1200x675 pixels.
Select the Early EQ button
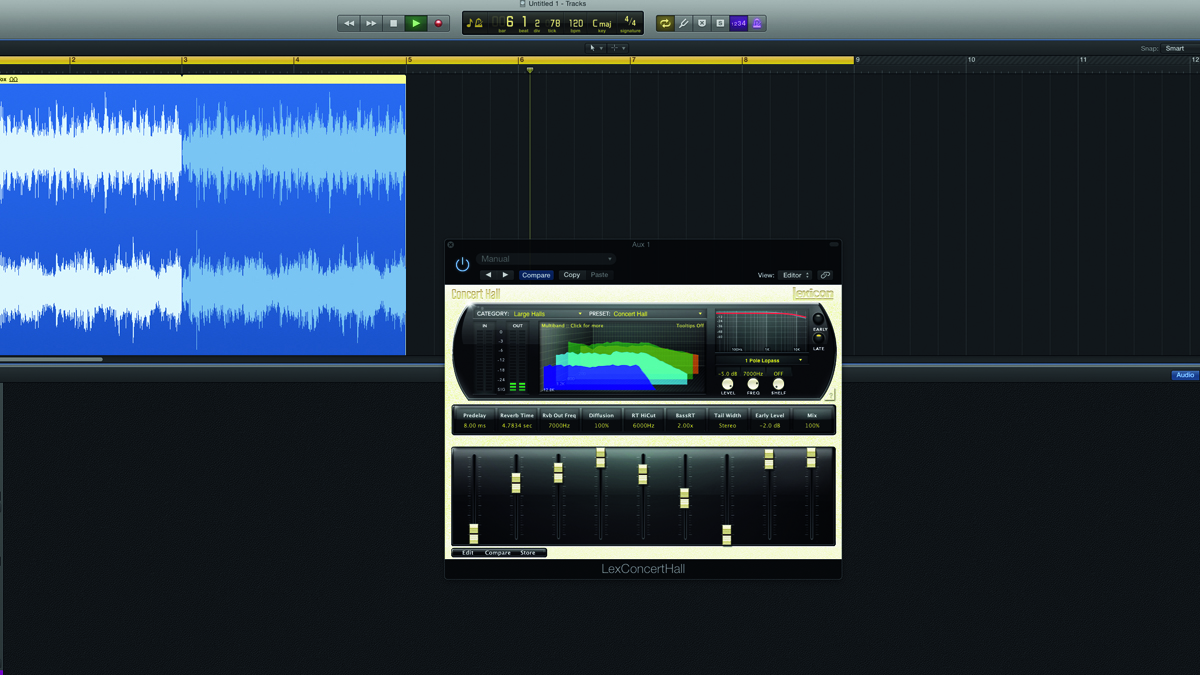820,320
